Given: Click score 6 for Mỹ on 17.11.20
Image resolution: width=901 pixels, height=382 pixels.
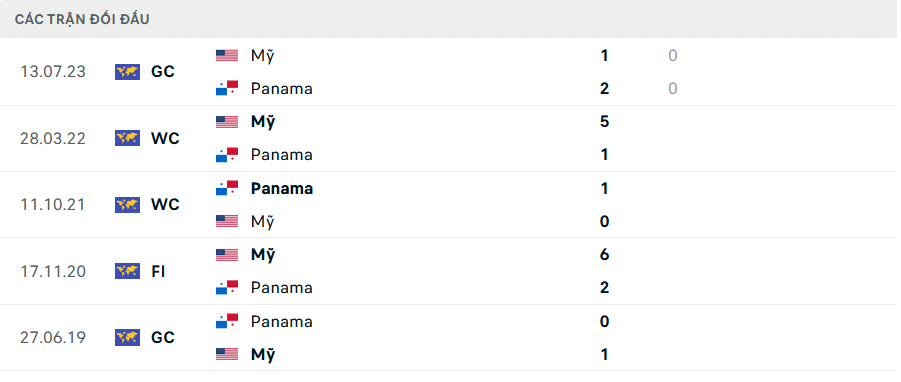Looking at the screenshot, I should click(604, 254).
